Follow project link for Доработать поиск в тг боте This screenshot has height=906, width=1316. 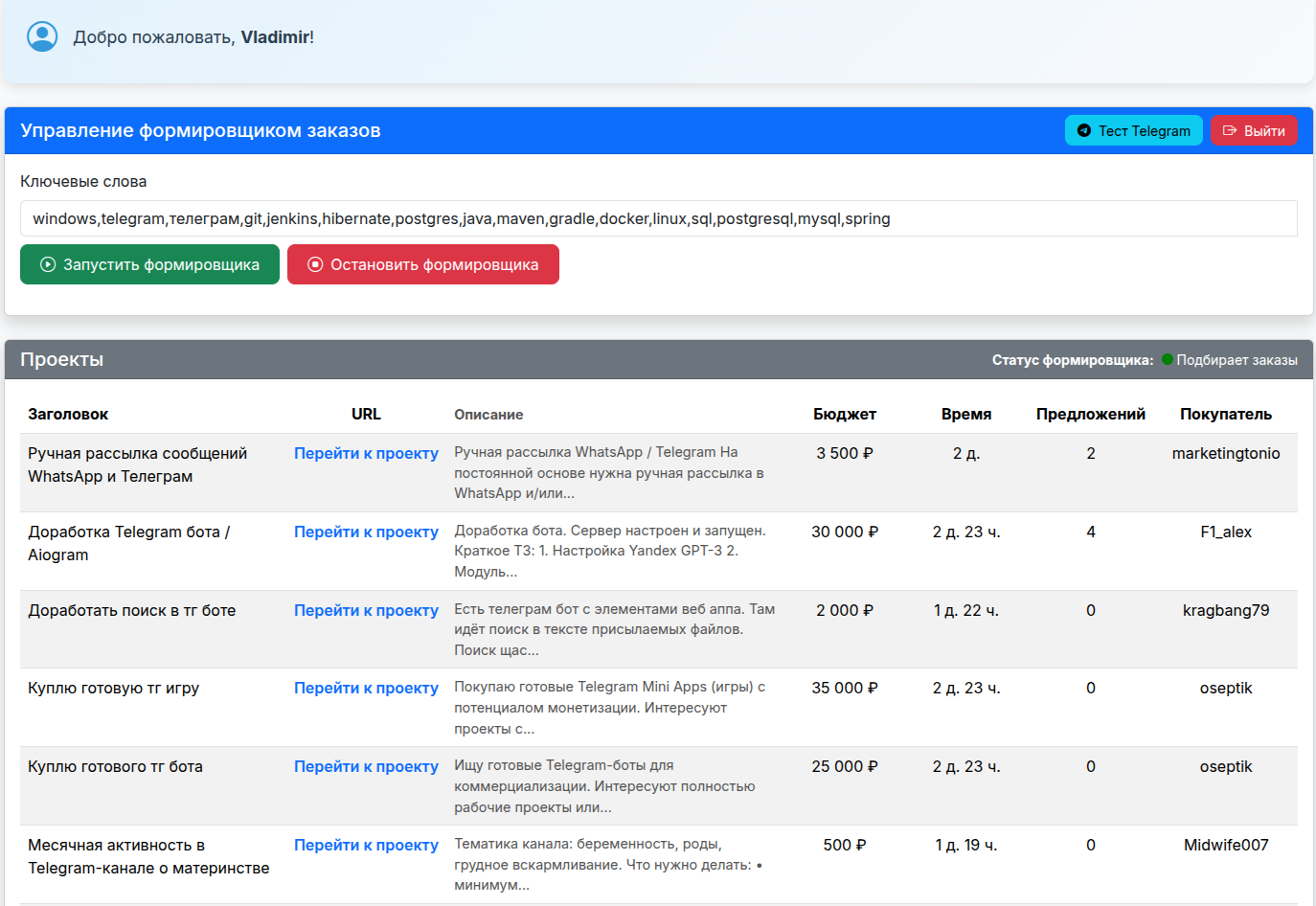pyautogui.click(x=366, y=611)
